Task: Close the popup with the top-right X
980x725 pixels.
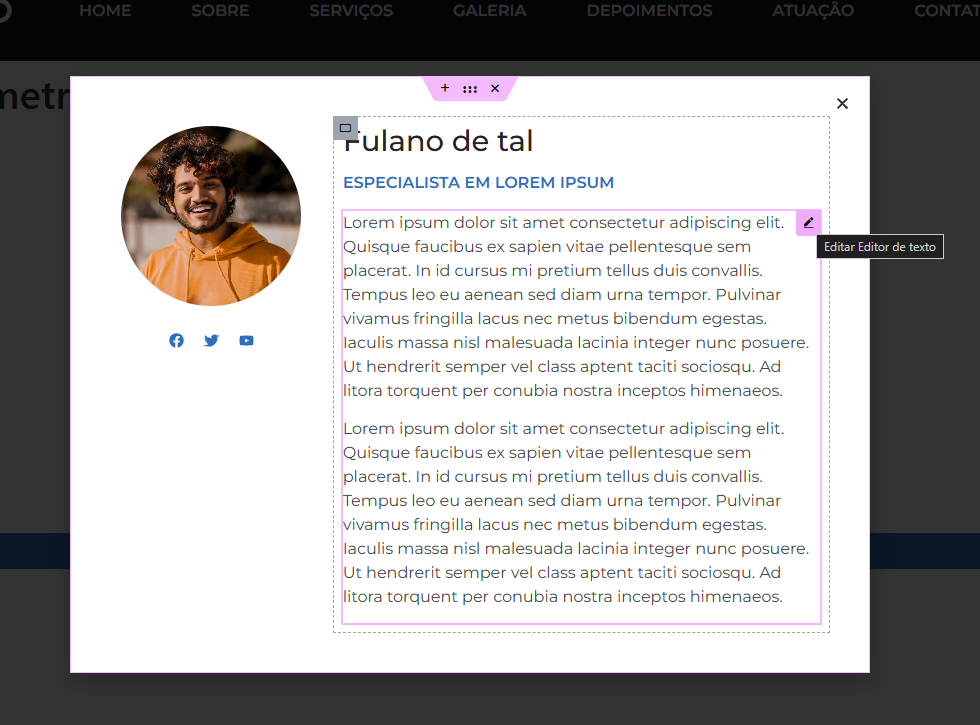Action: (x=842, y=104)
